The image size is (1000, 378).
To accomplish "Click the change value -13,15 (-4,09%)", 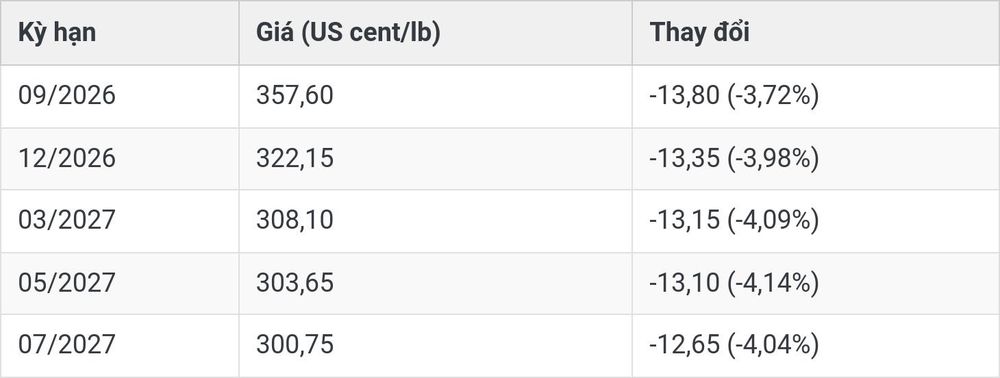I will coord(734,221).
